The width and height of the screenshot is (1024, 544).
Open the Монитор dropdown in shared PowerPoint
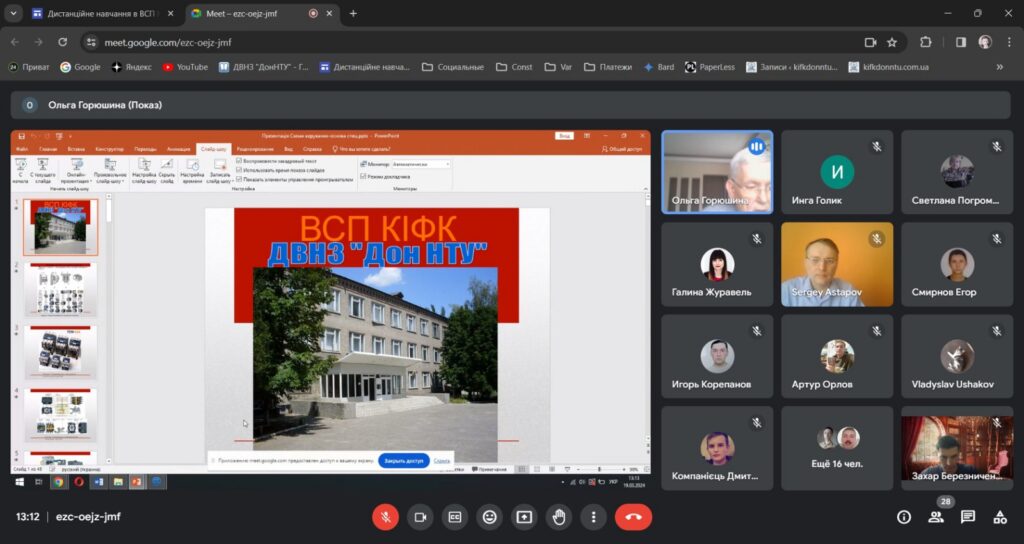tap(421, 165)
